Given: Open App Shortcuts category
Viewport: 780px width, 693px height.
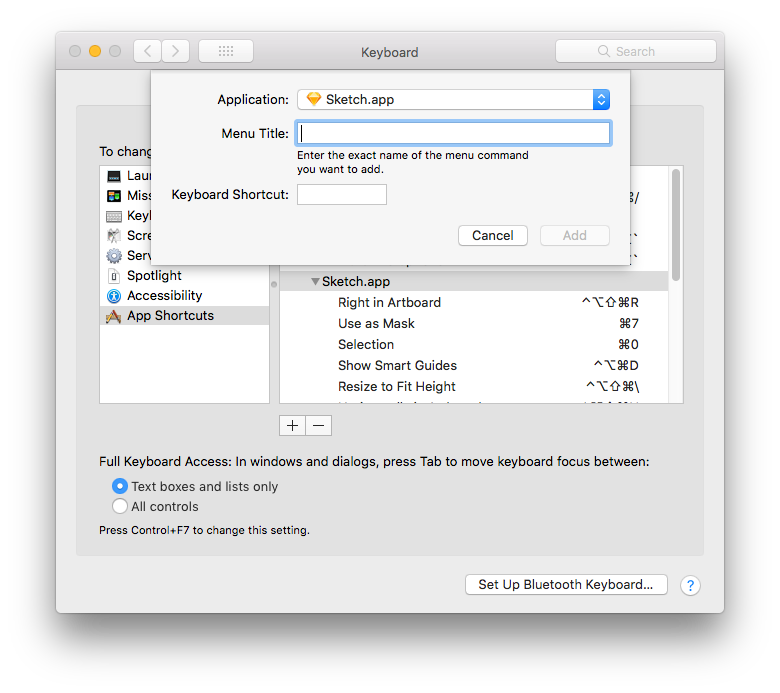Looking at the screenshot, I should click(185, 315).
